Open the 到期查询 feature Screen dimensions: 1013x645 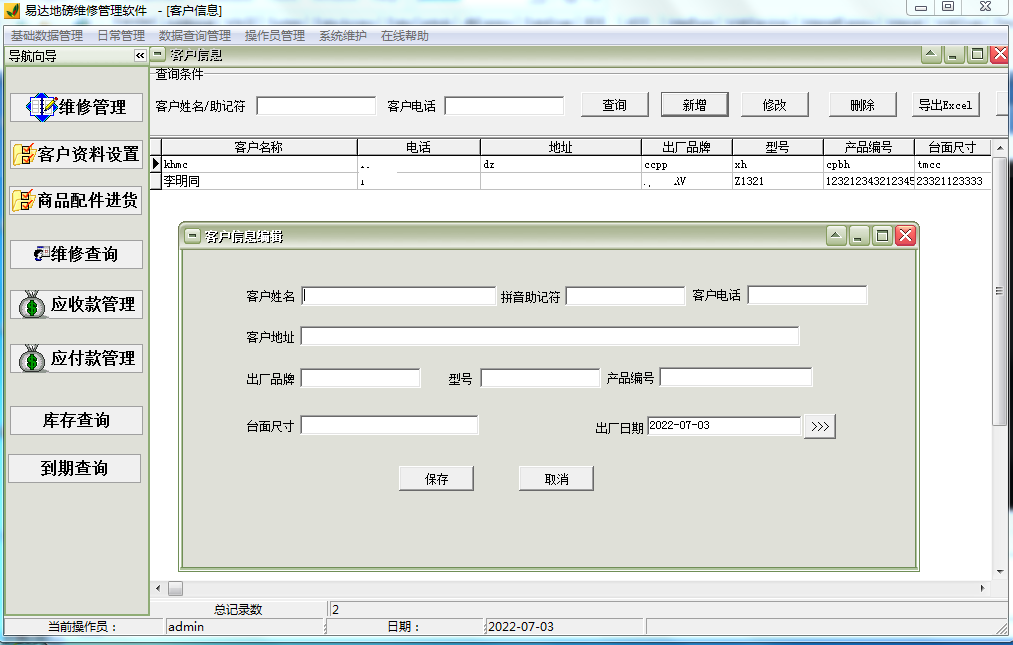tap(76, 467)
